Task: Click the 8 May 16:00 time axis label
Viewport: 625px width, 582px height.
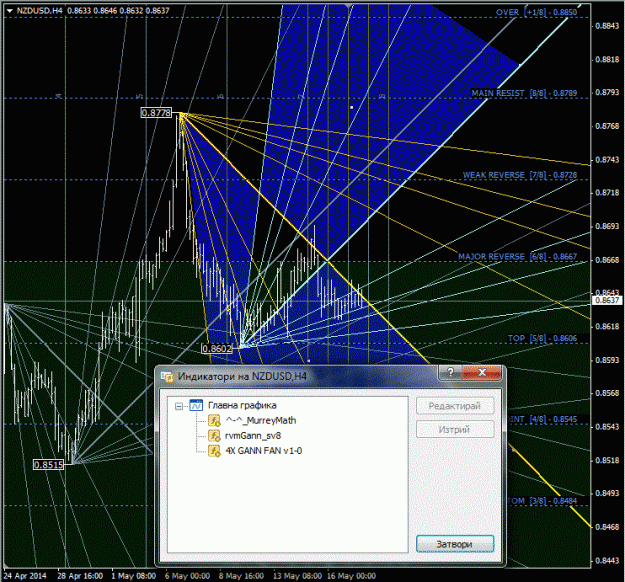Action: pyautogui.click(x=242, y=576)
